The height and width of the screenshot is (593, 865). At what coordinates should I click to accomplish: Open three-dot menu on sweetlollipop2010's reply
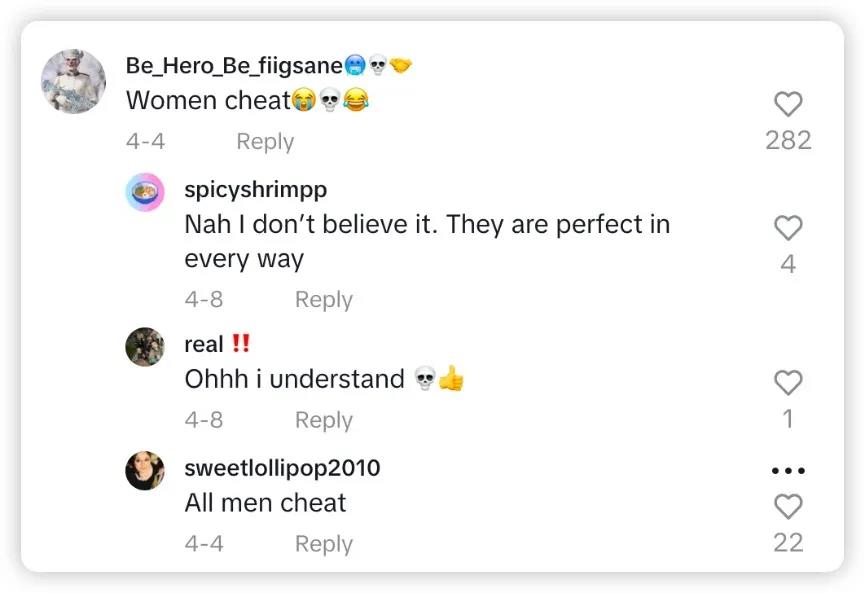[x=788, y=471]
